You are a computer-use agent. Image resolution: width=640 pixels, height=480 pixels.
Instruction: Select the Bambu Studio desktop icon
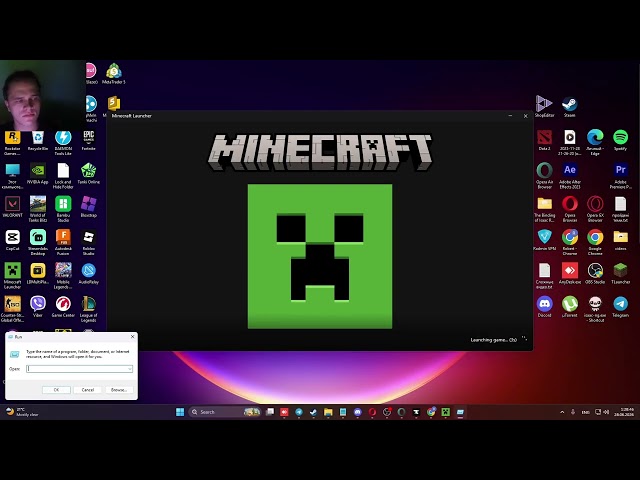(x=63, y=209)
